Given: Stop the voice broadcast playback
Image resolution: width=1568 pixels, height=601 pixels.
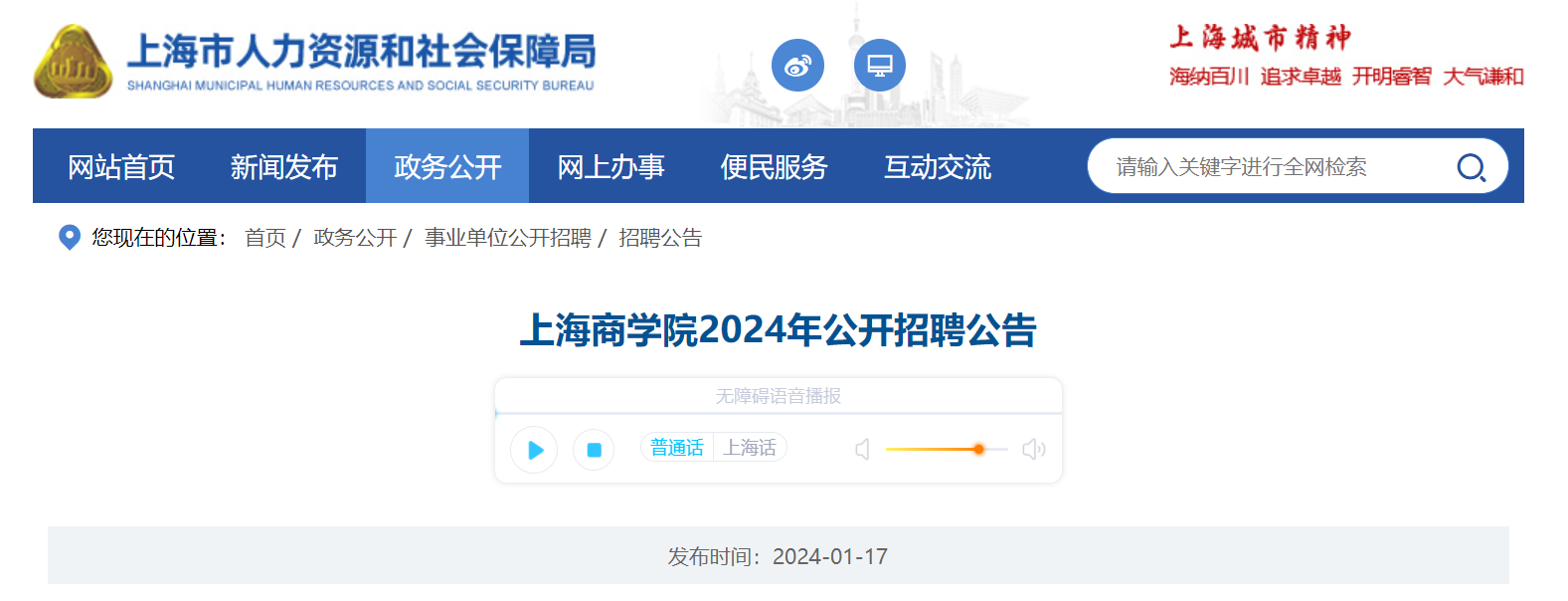Looking at the screenshot, I should click(x=594, y=450).
